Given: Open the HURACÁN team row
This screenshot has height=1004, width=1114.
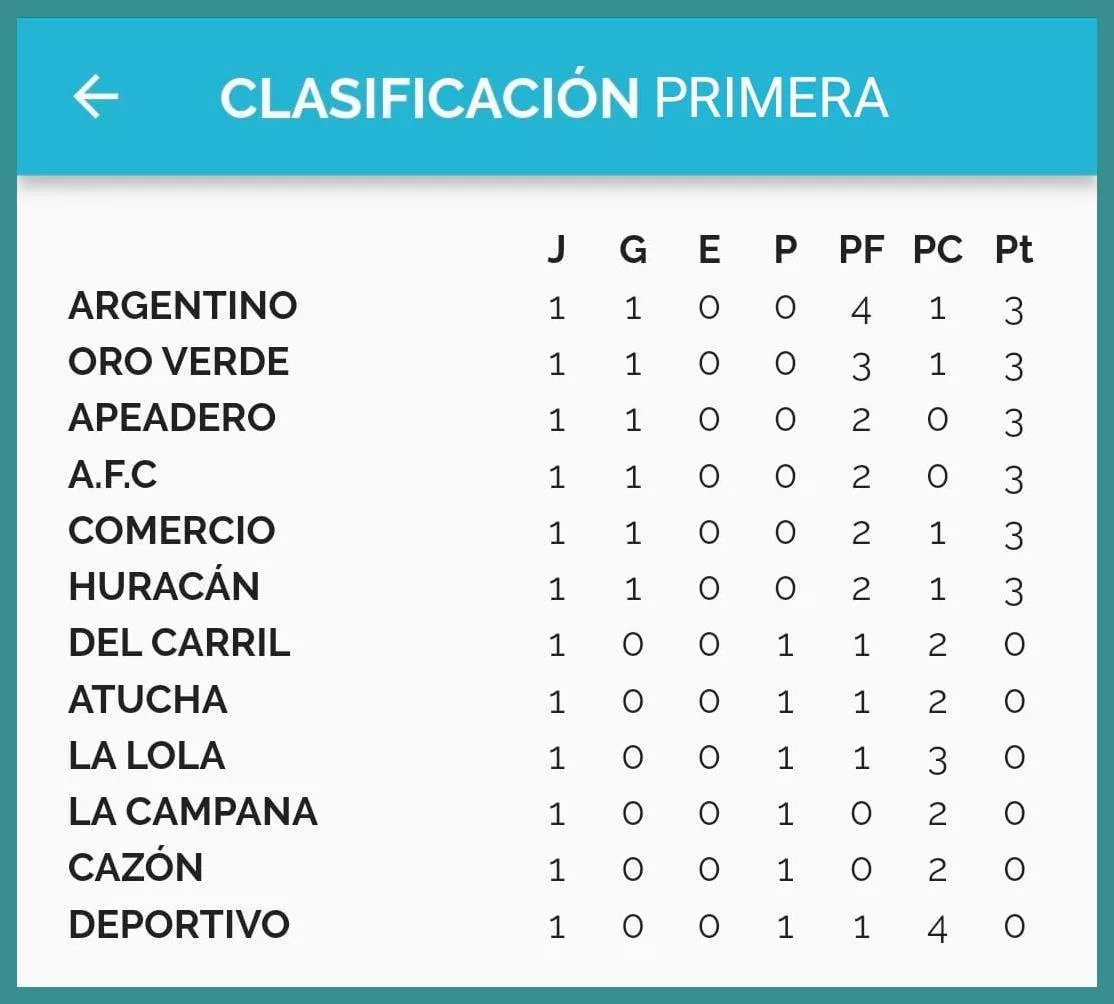Looking at the screenshot, I should pyautogui.click(x=164, y=586).
